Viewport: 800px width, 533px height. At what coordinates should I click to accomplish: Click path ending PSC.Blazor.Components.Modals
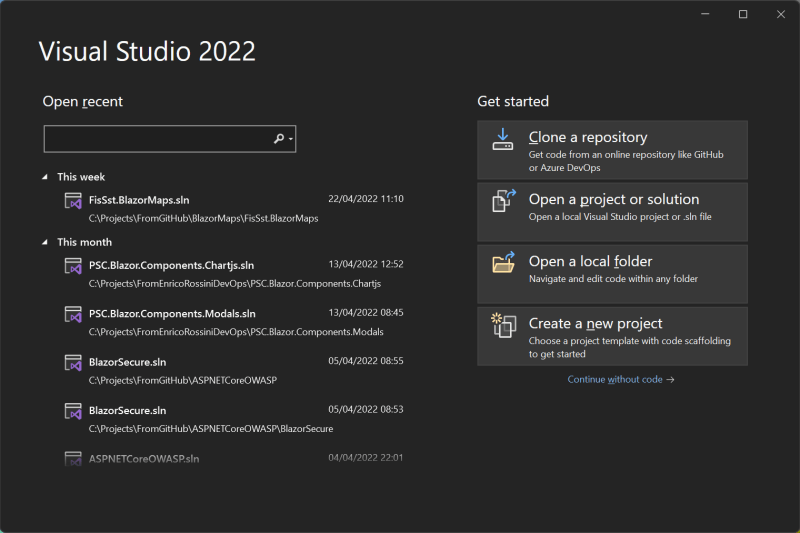tap(236, 332)
